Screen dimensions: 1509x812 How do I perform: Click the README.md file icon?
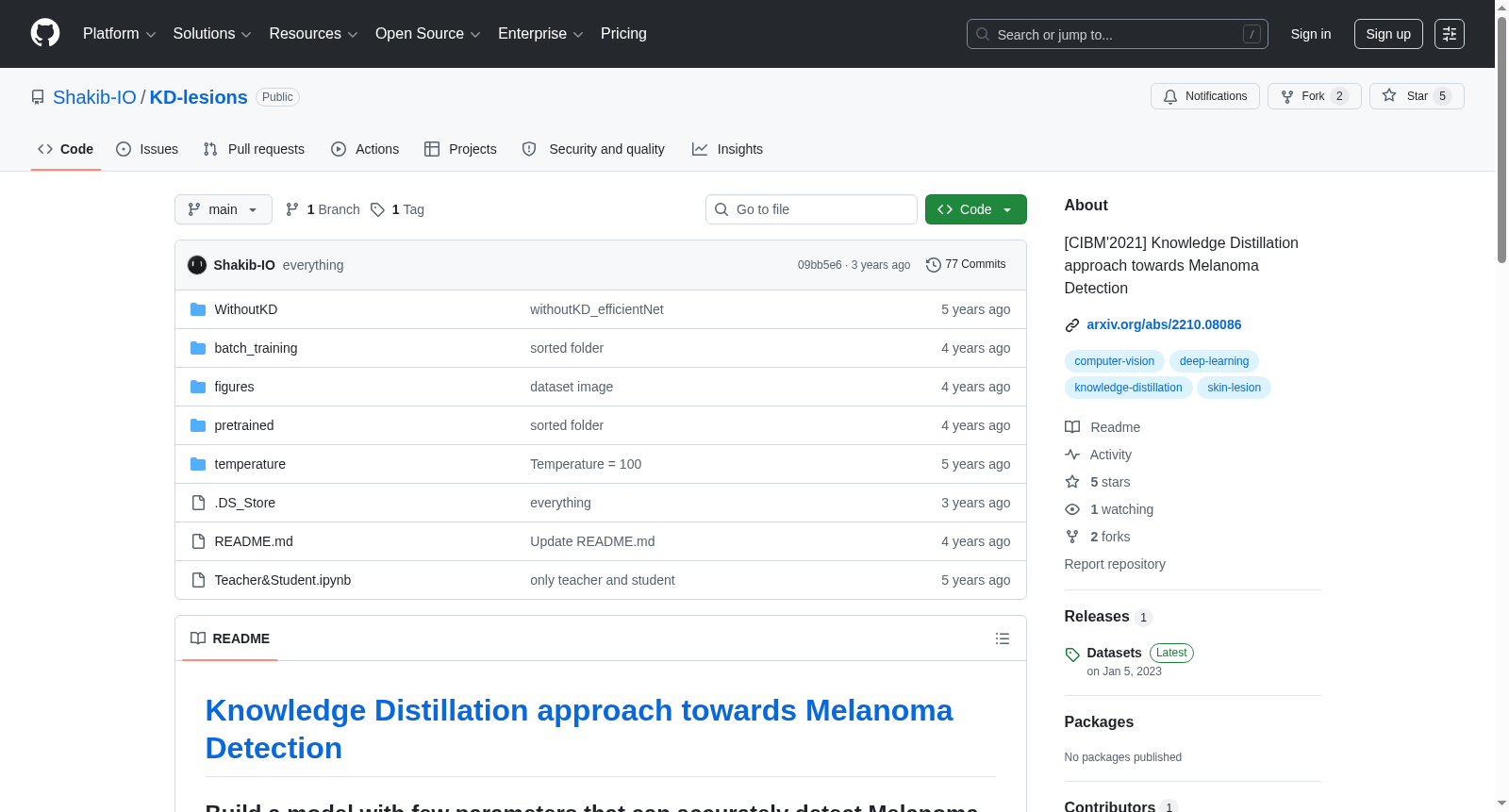pyautogui.click(x=198, y=541)
